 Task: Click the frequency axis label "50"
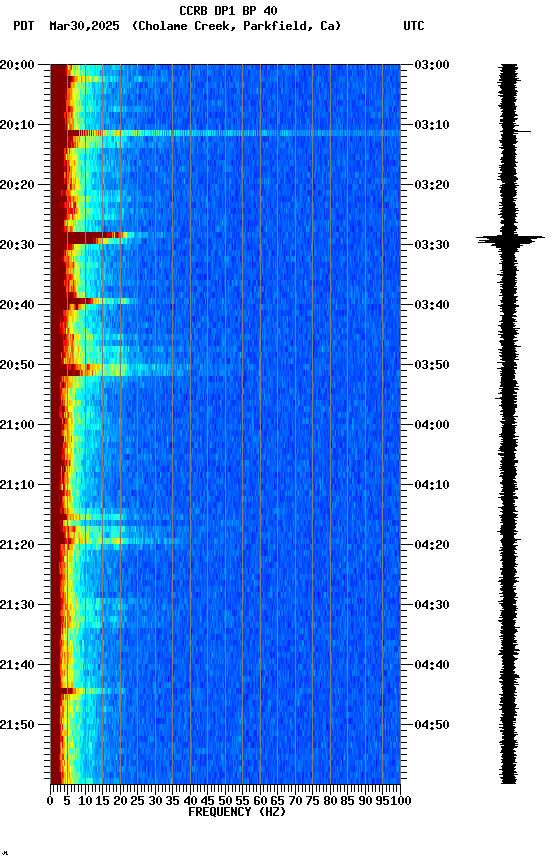225,801
